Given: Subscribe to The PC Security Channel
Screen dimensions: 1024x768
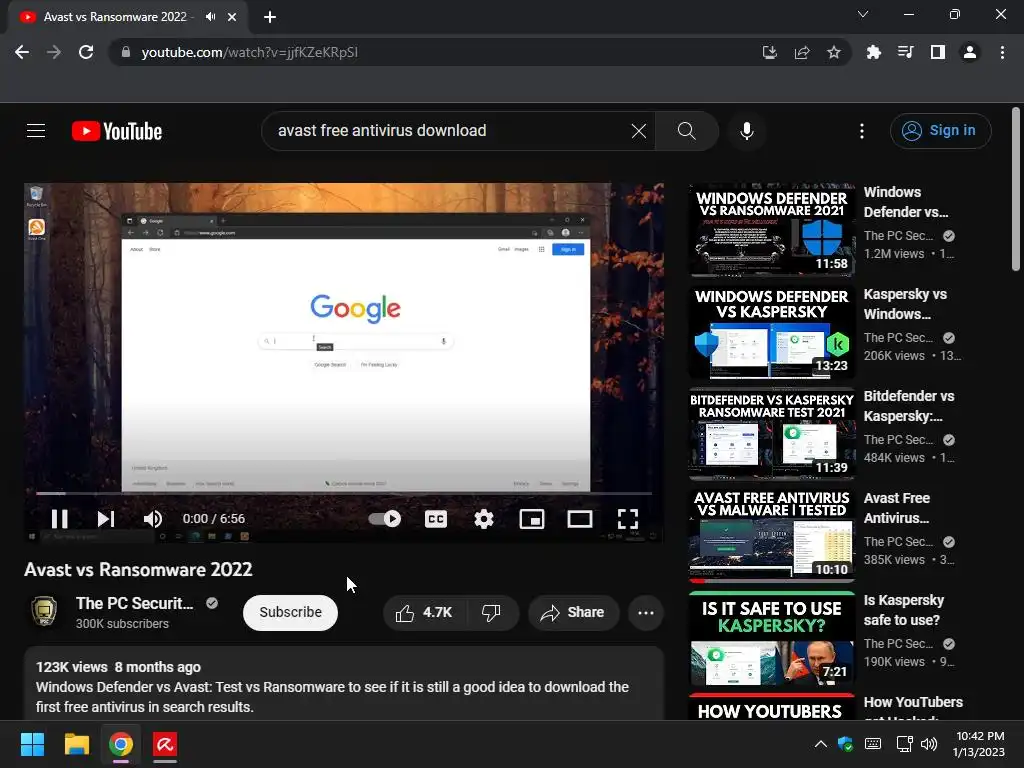Looking at the screenshot, I should click(x=291, y=613).
